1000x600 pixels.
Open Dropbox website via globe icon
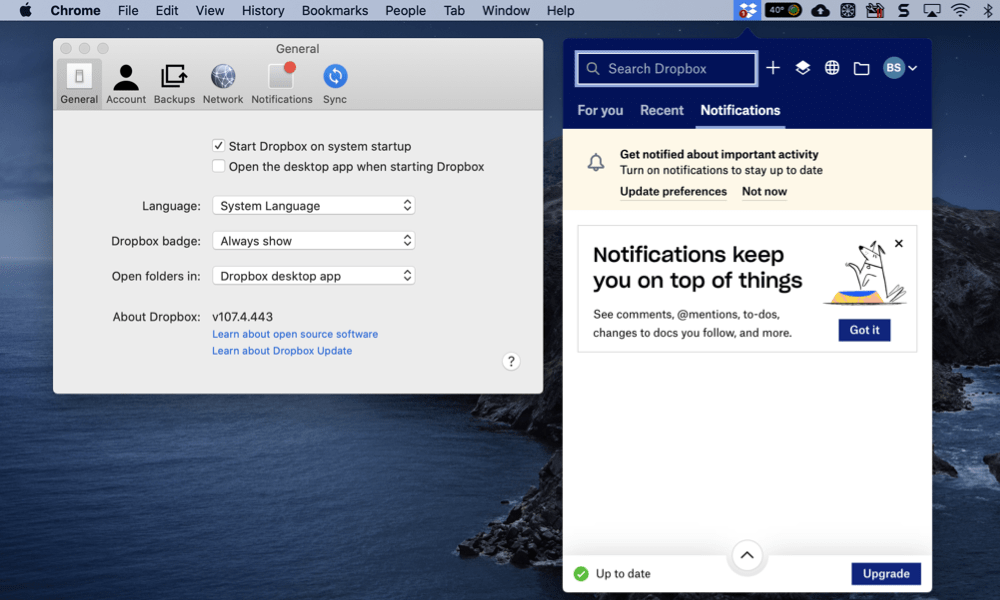click(x=832, y=68)
